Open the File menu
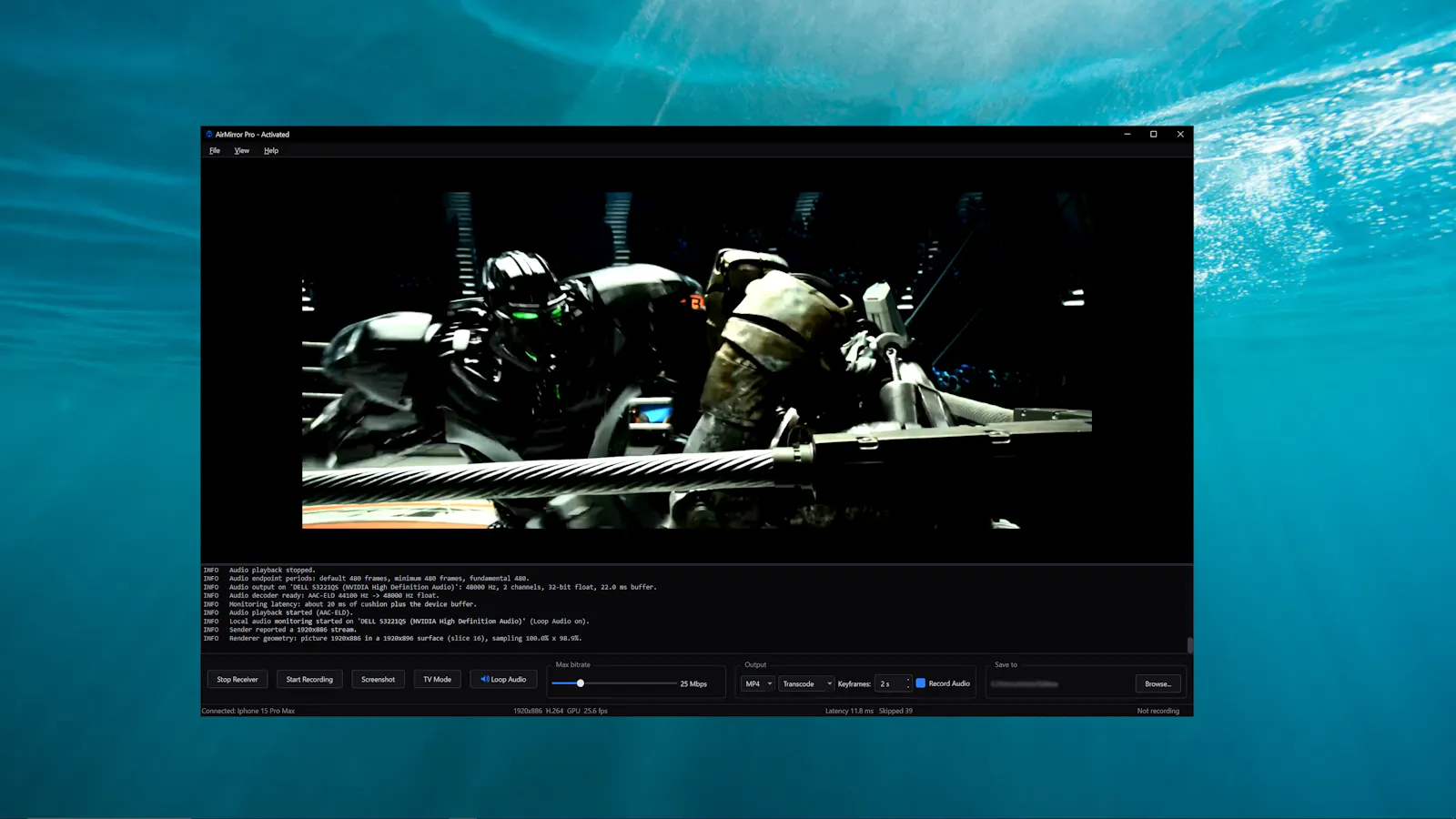The width and height of the screenshot is (1456, 819). coord(215,151)
